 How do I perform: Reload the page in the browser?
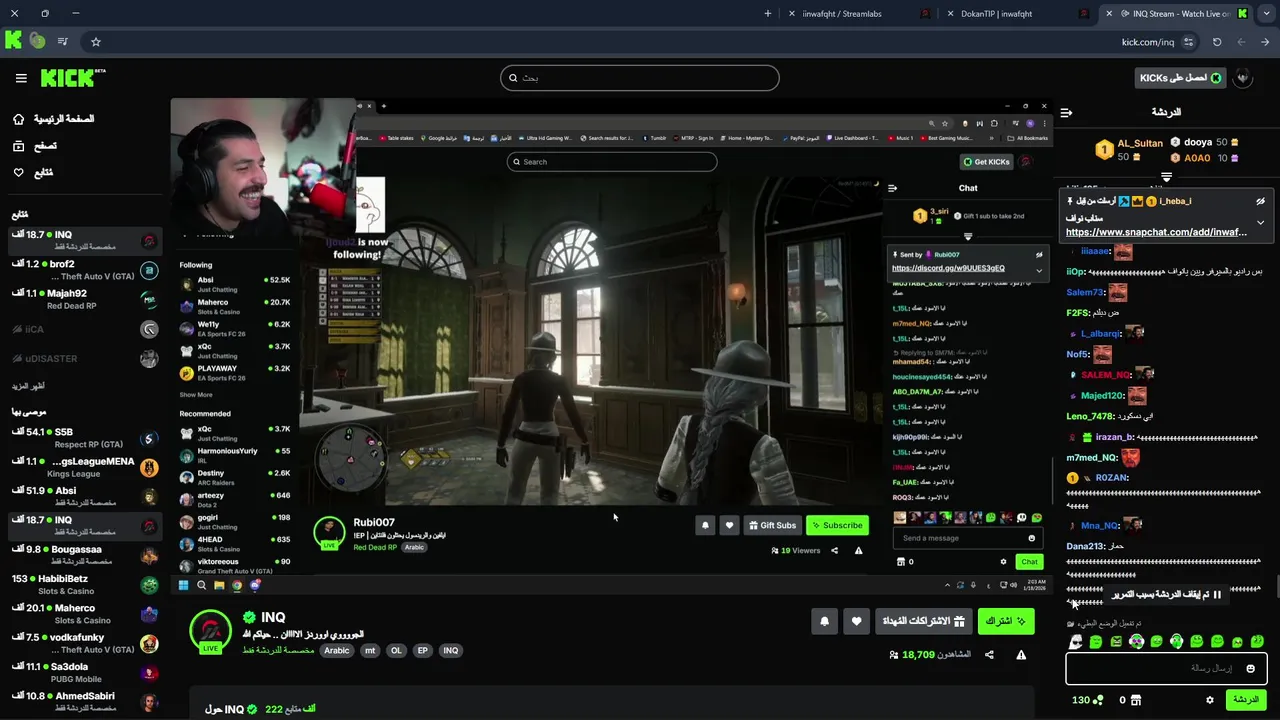(x=1217, y=42)
